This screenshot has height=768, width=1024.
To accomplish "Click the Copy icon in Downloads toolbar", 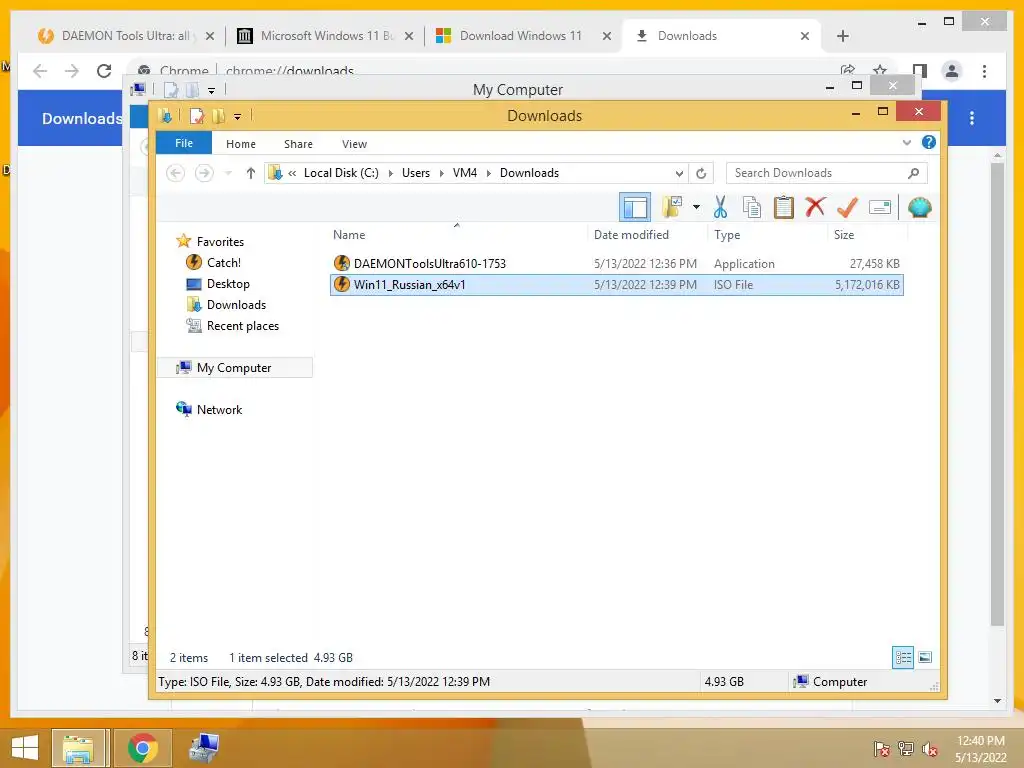I will click(752, 208).
